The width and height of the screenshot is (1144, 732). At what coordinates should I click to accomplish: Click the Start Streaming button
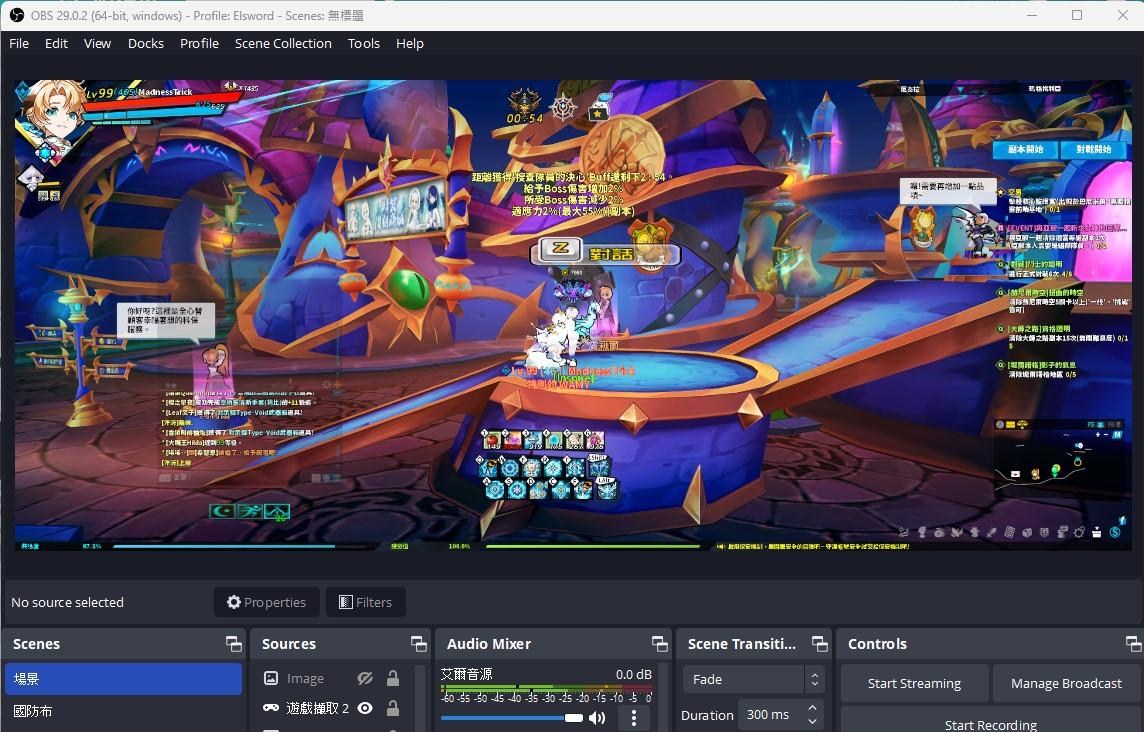coord(914,683)
